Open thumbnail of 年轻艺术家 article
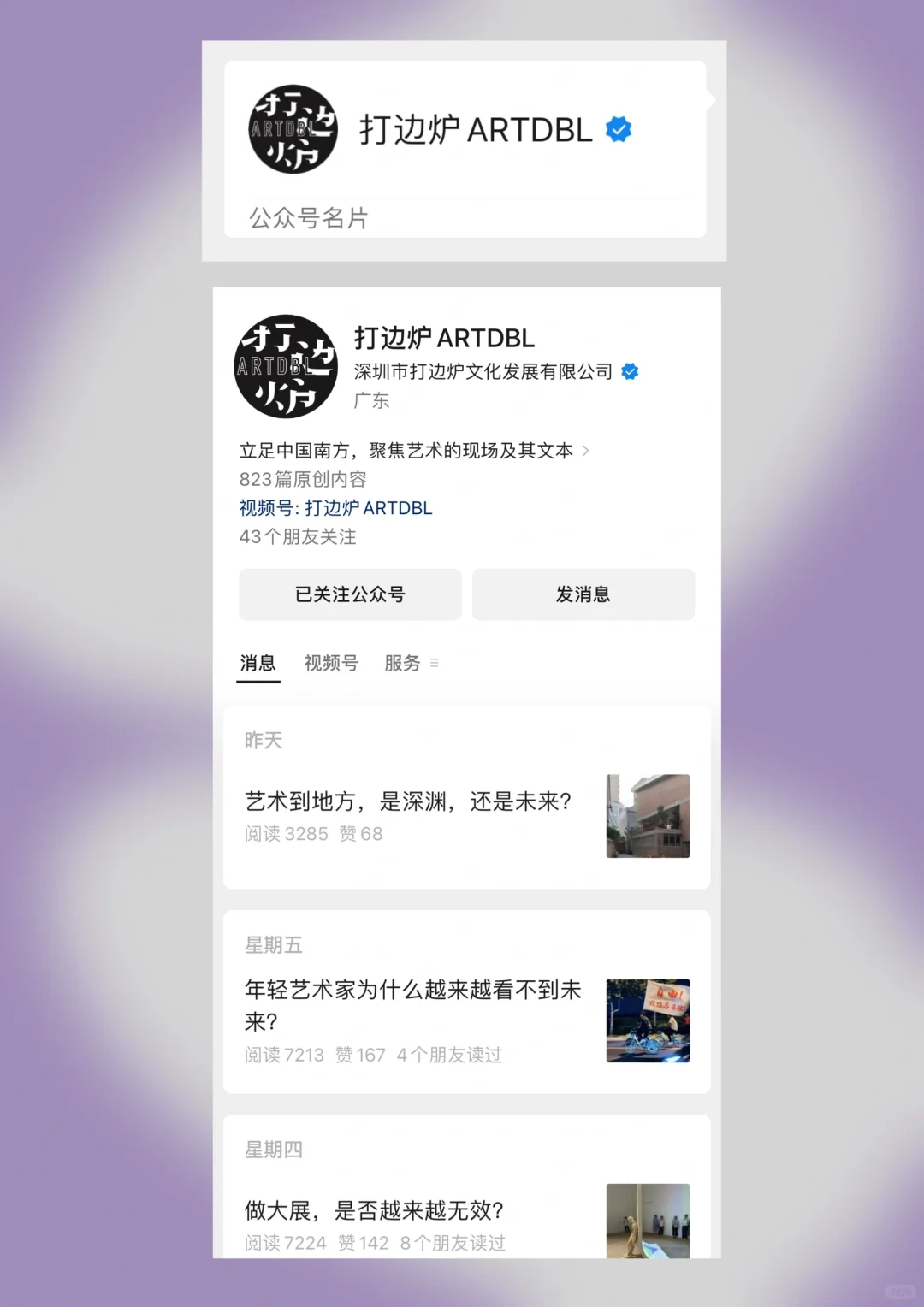 point(648,1020)
